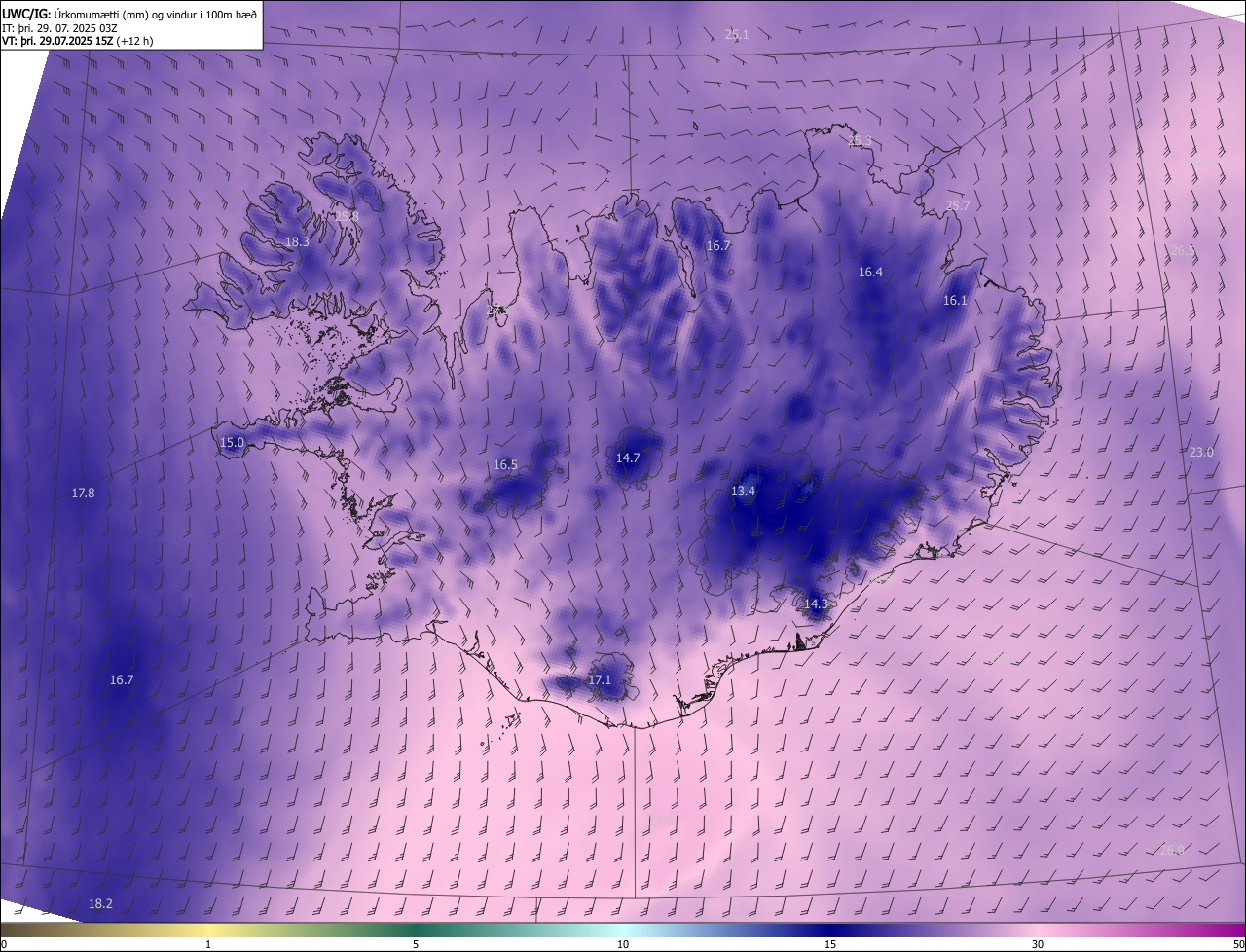Click the 23.0 value label
This screenshot has height=952, width=1246.
1202,452
